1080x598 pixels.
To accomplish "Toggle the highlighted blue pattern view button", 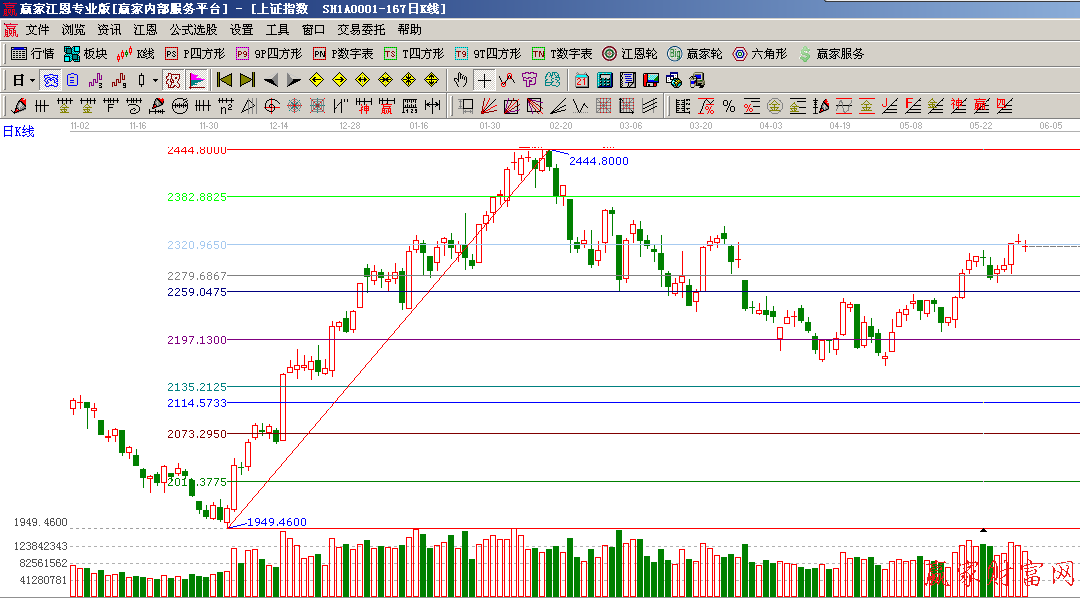I will (x=50, y=80).
